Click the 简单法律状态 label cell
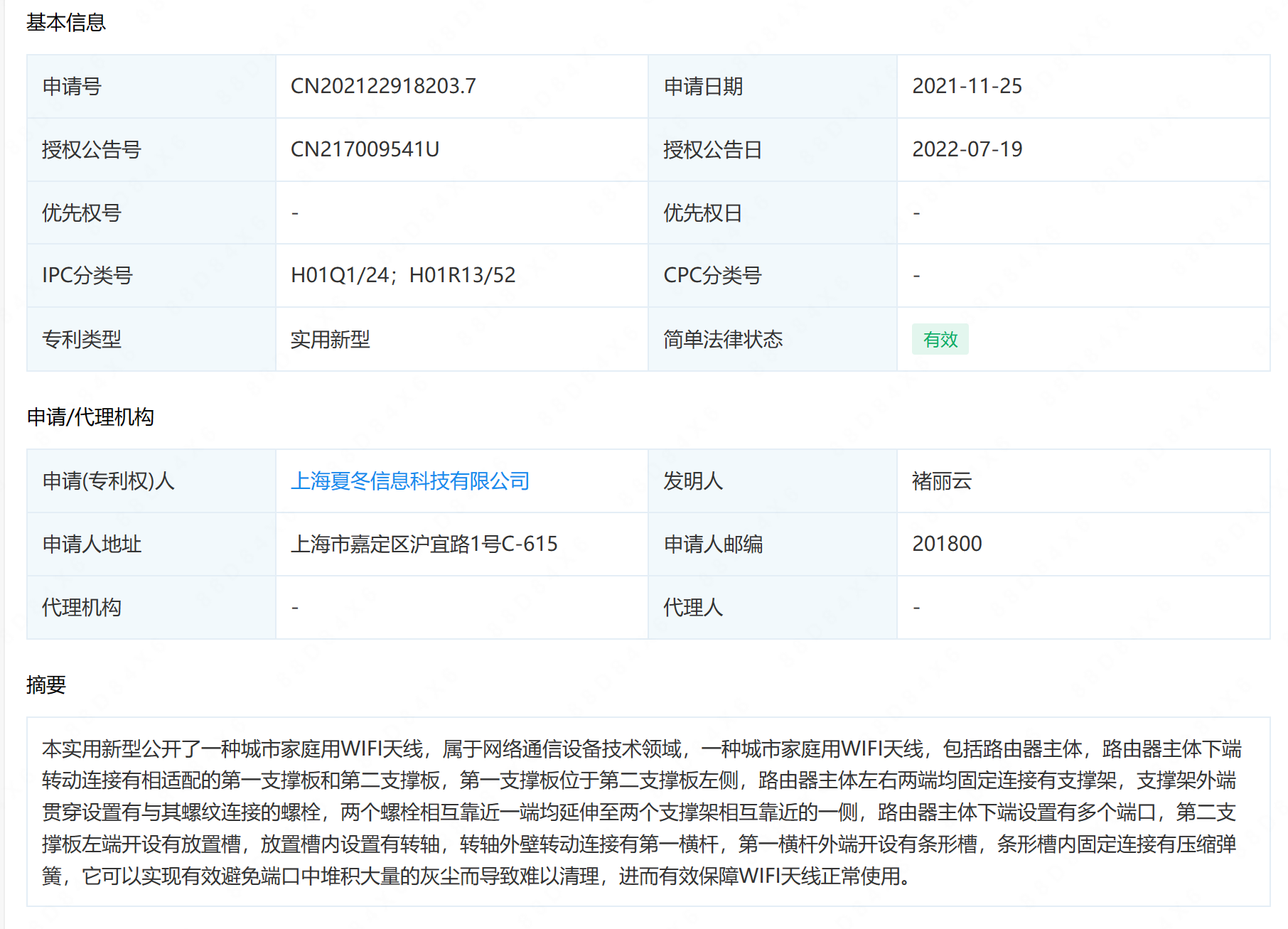This screenshot has height=929, width=1288. (773, 340)
